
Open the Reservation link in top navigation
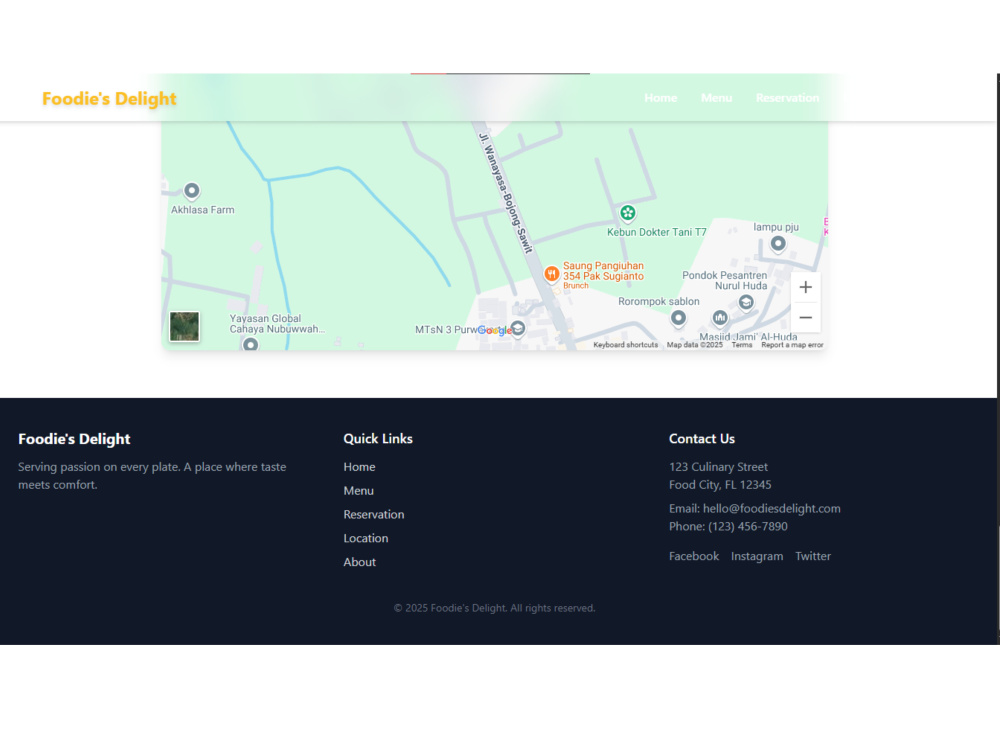click(x=787, y=98)
